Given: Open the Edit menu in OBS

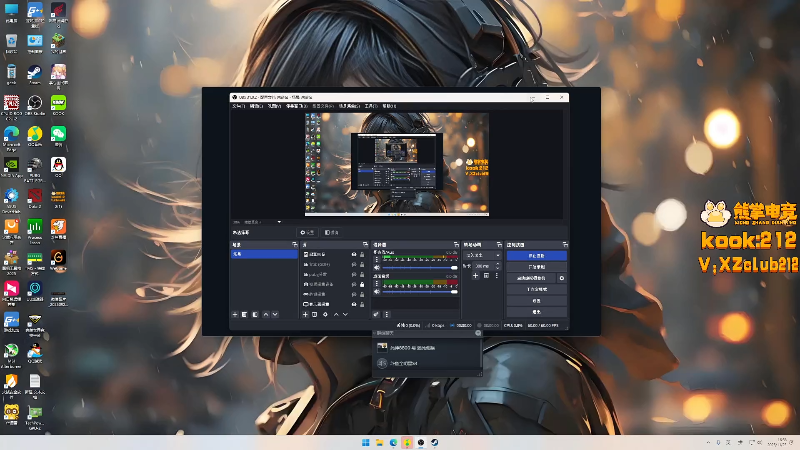Looking at the screenshot, I should click(x=256, y=106).
